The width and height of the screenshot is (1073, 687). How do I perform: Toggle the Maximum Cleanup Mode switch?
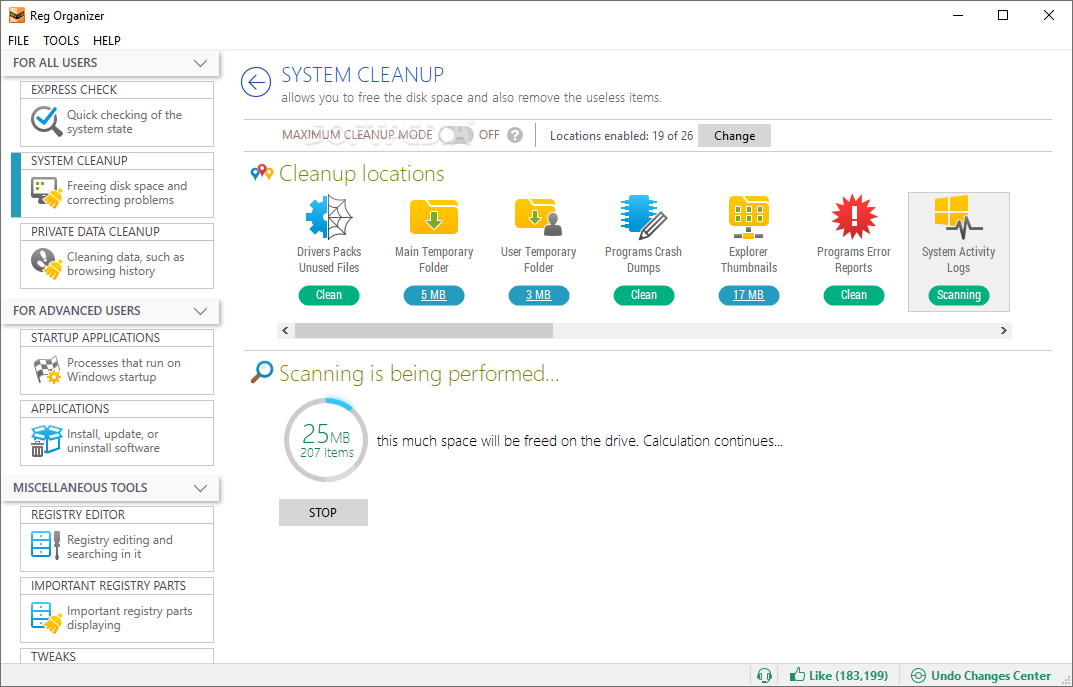[456, 135]
